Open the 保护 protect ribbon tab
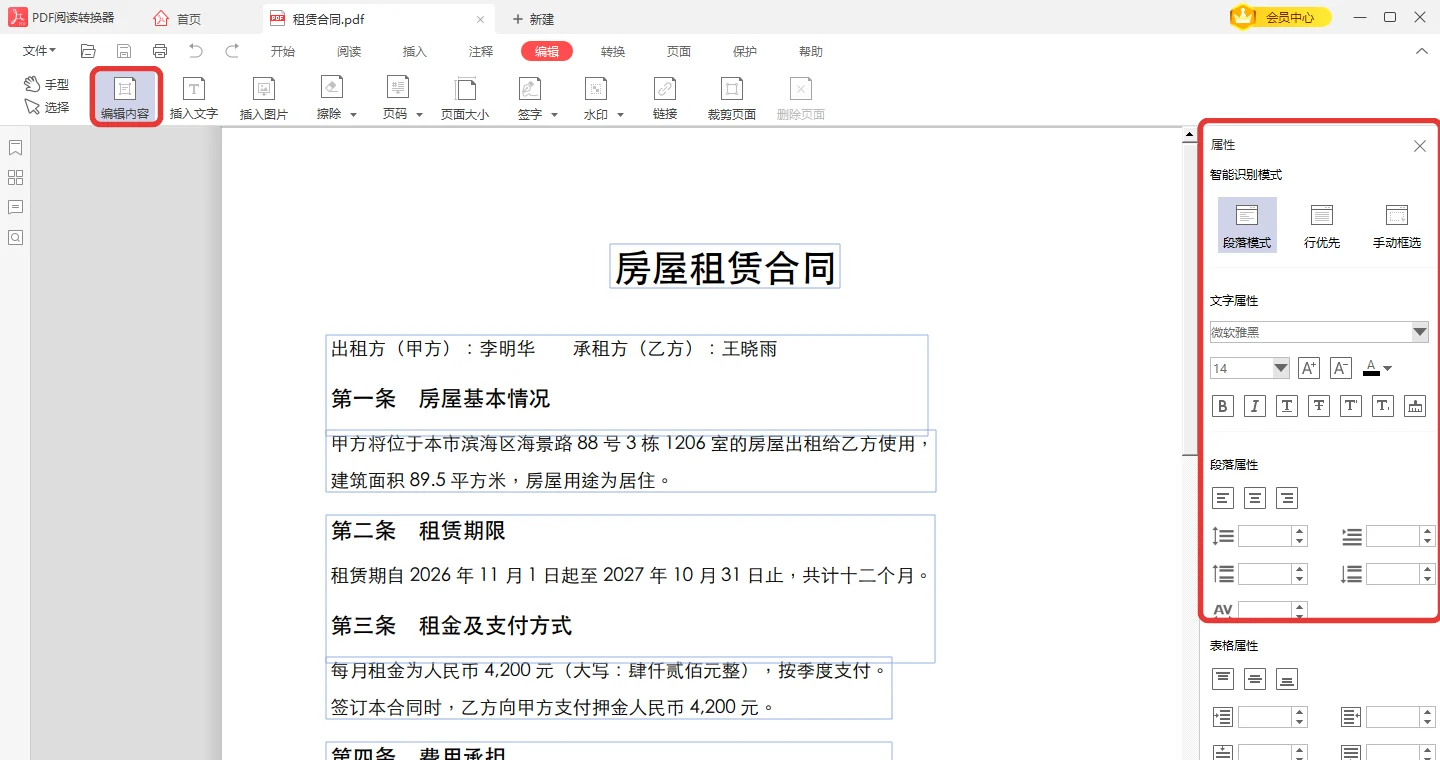 click(745, 52)
